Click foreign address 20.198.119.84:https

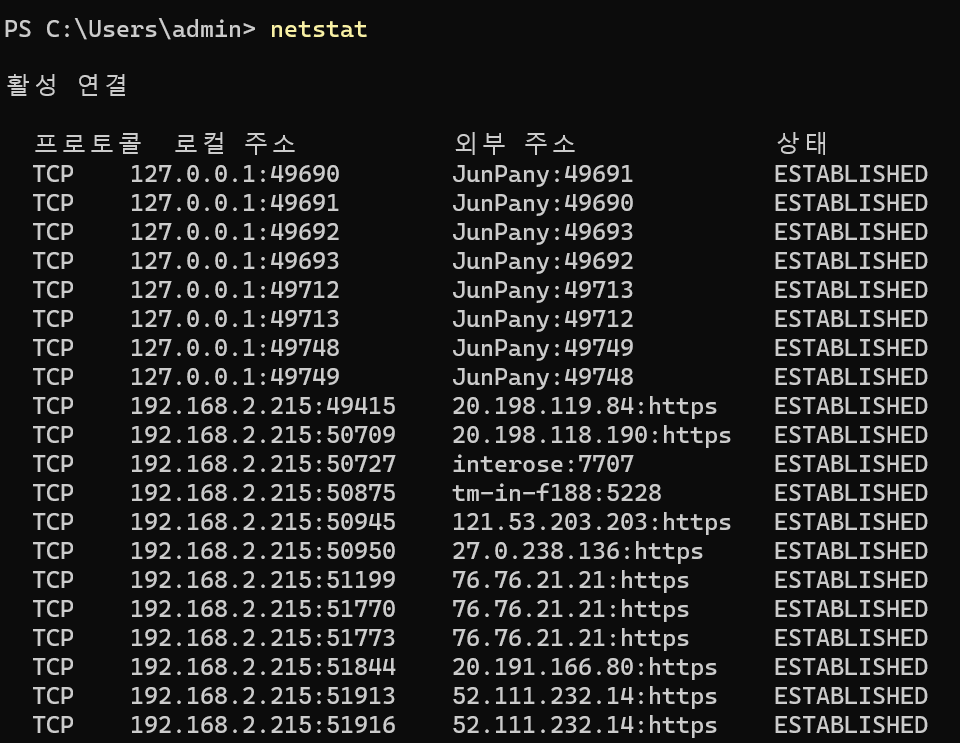[585, 406]
